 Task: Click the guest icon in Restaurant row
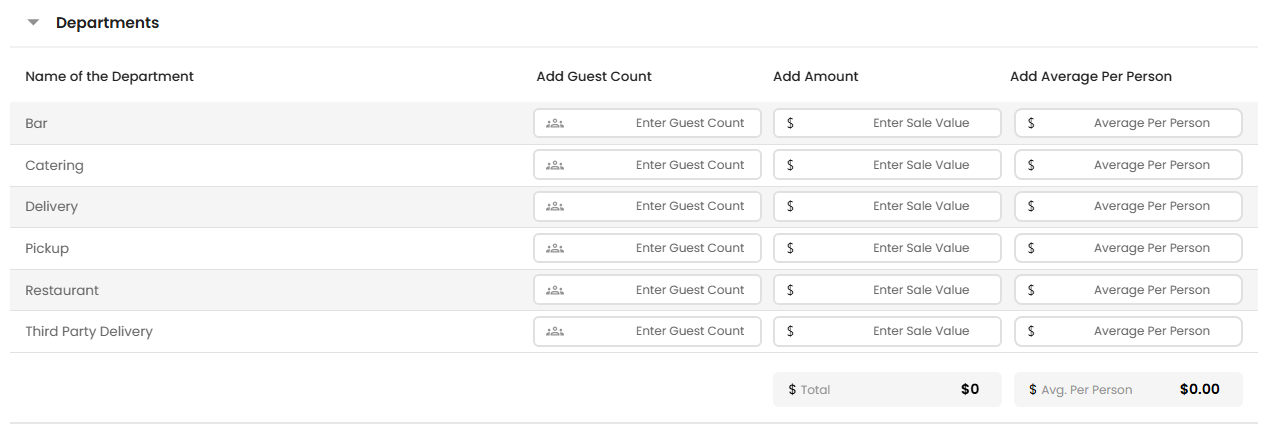coord(555,290)
